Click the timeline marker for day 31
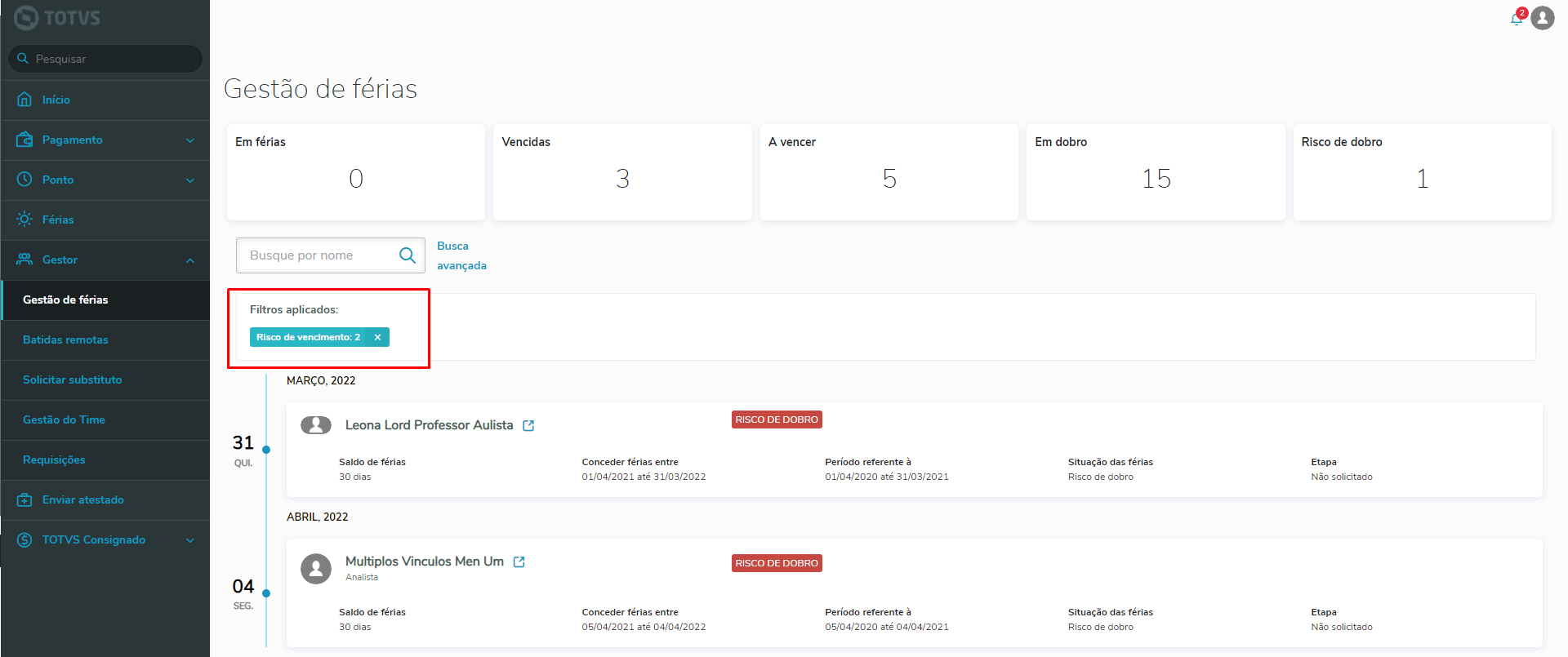This screenshot has width=1568, height=657. (266, 450)
